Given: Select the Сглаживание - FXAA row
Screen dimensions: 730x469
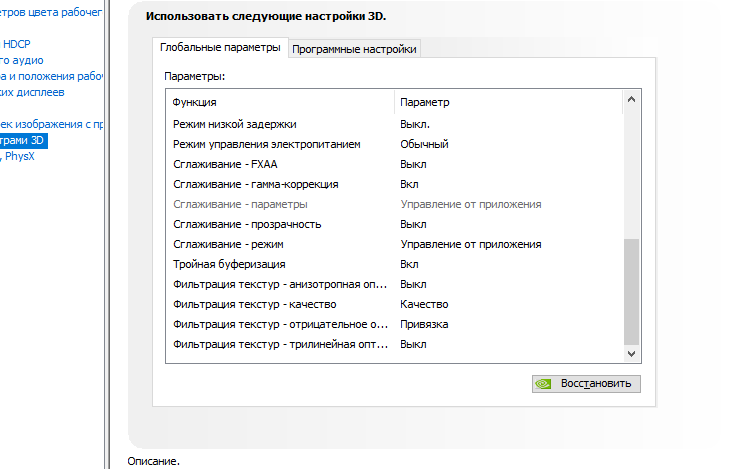Looking at the screenshot, I should tap(394, 164).
